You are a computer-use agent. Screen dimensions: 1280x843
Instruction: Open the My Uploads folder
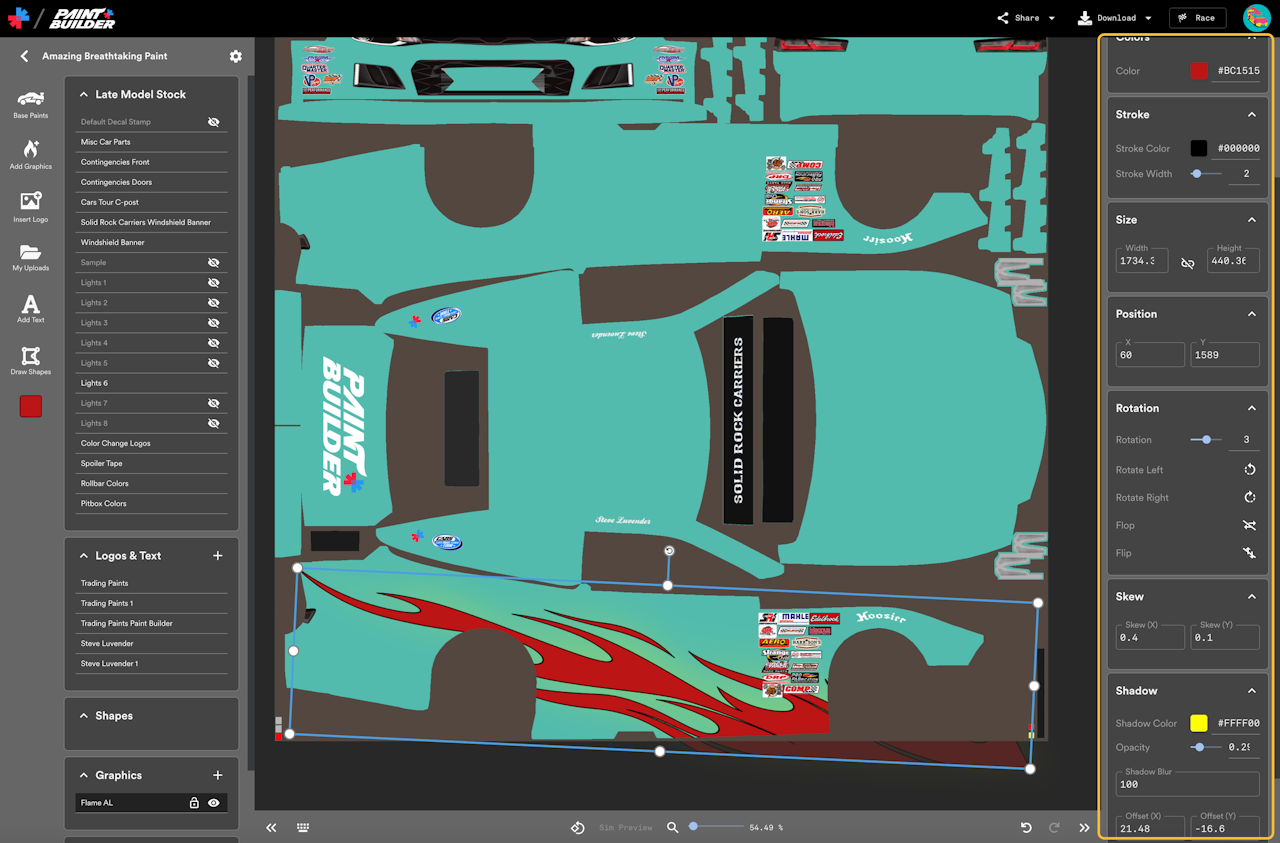click(x=30, y=258)
